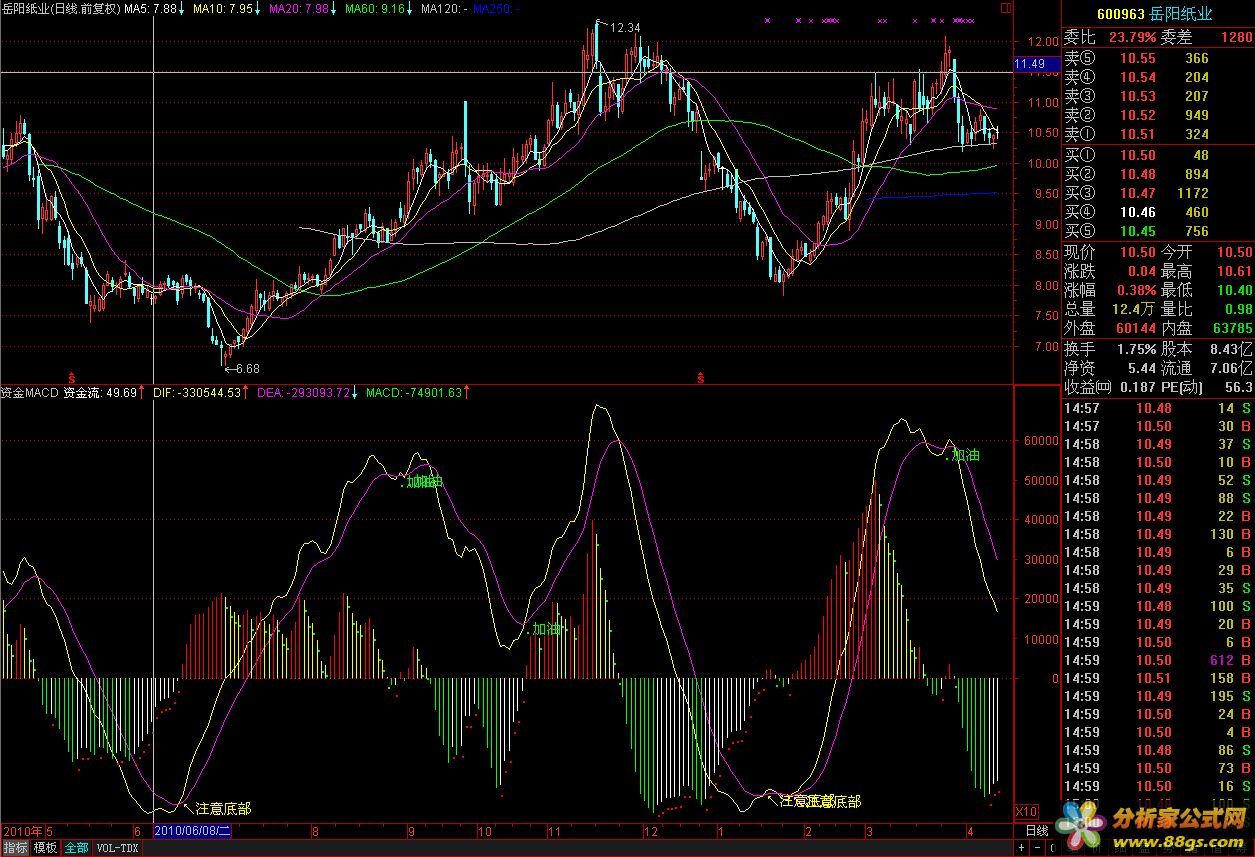The width and height of the screenshot is (1255, 857).
Task: Click the 加油 signal near the middle trough
Action: point(547,629)
